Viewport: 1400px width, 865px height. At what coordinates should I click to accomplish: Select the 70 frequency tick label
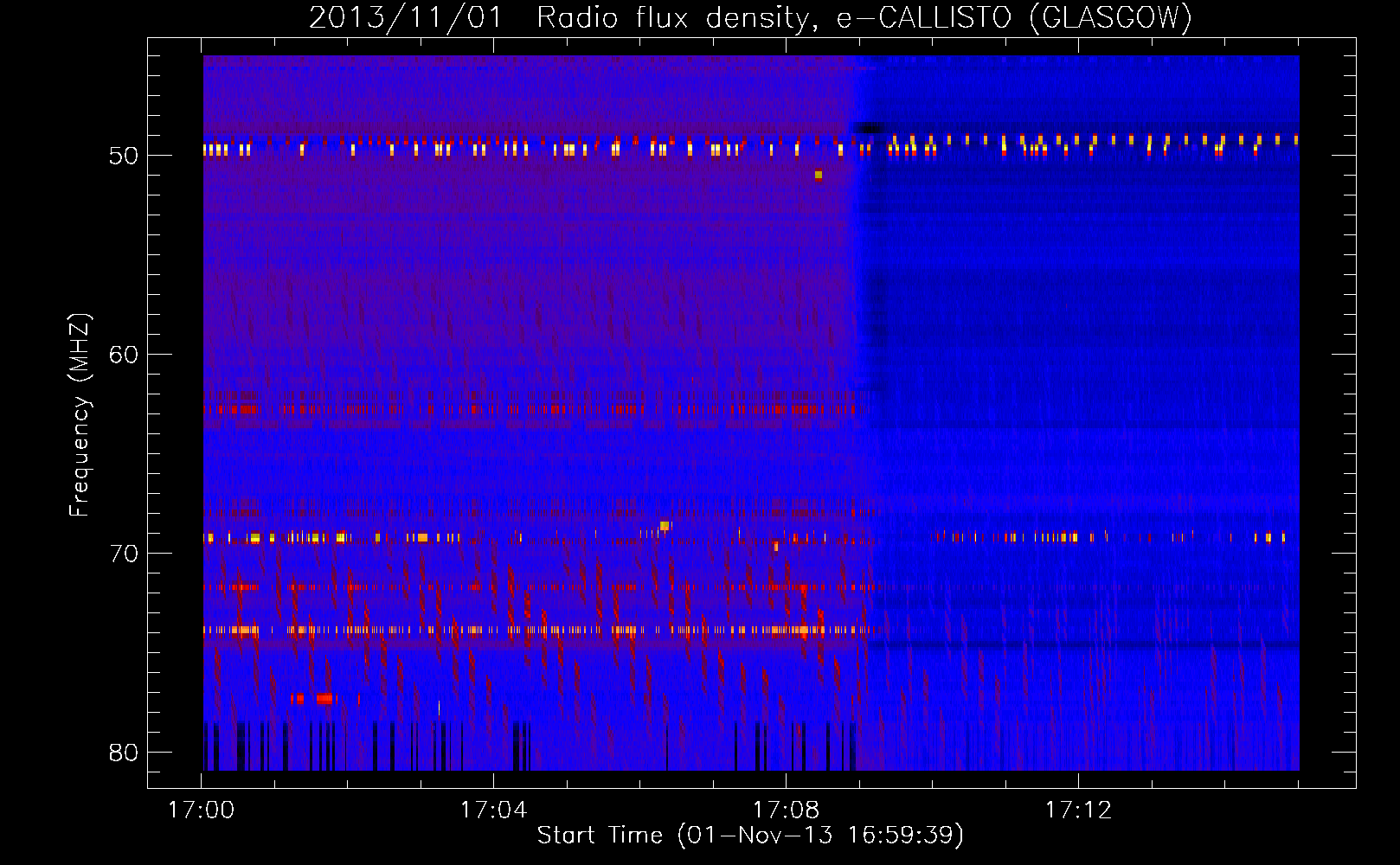(x=124, y=554)
